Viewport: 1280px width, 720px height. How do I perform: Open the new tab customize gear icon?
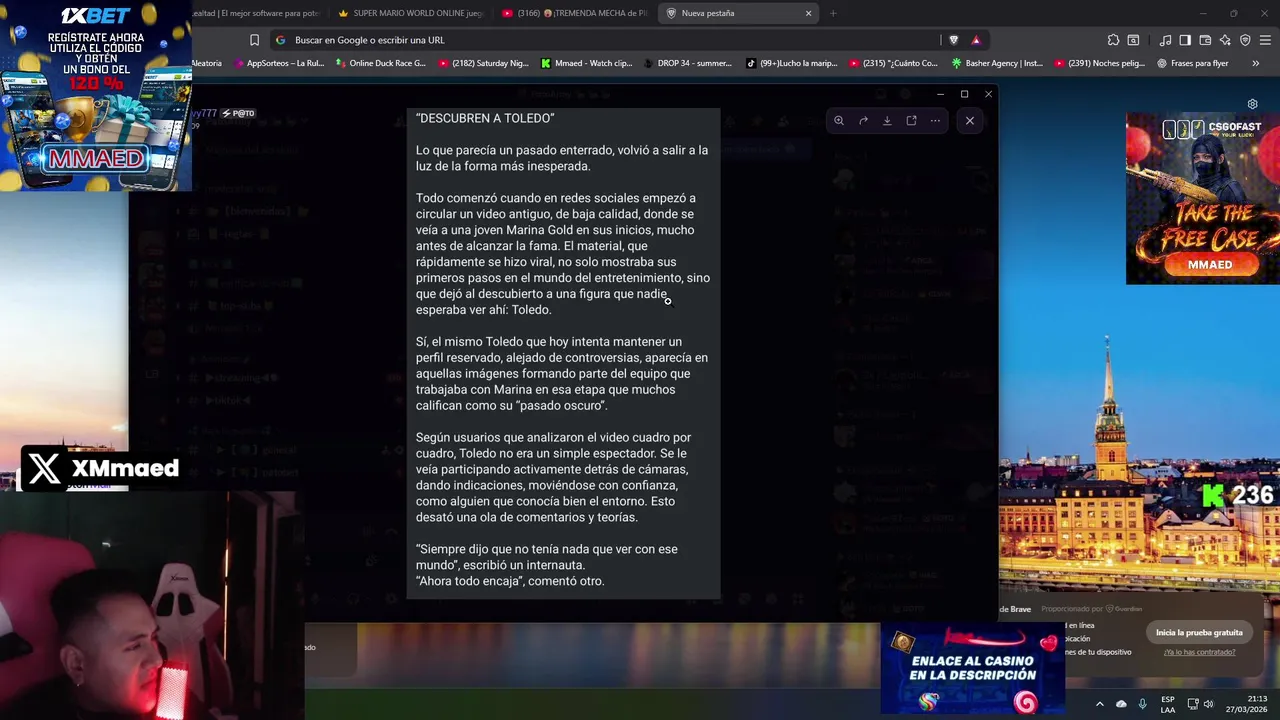(x=1252, y=104)
